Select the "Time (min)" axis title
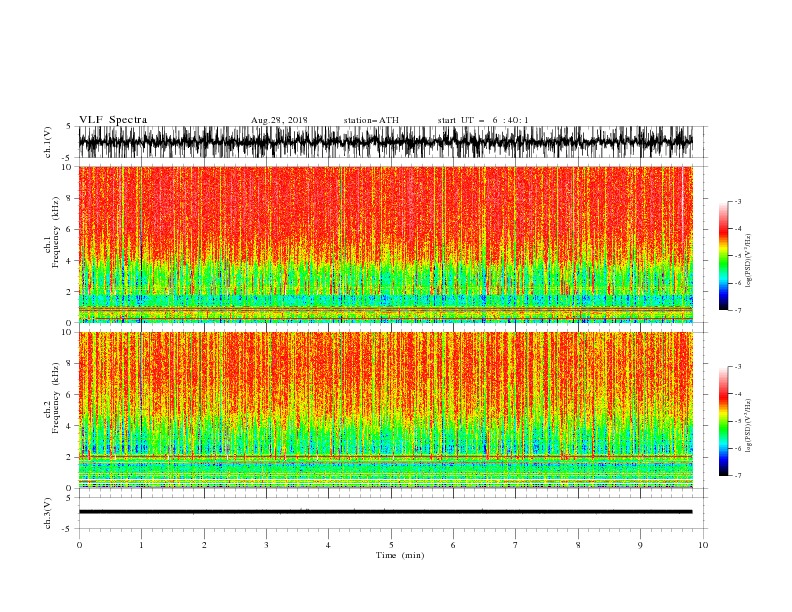 [x=400, y=555]
